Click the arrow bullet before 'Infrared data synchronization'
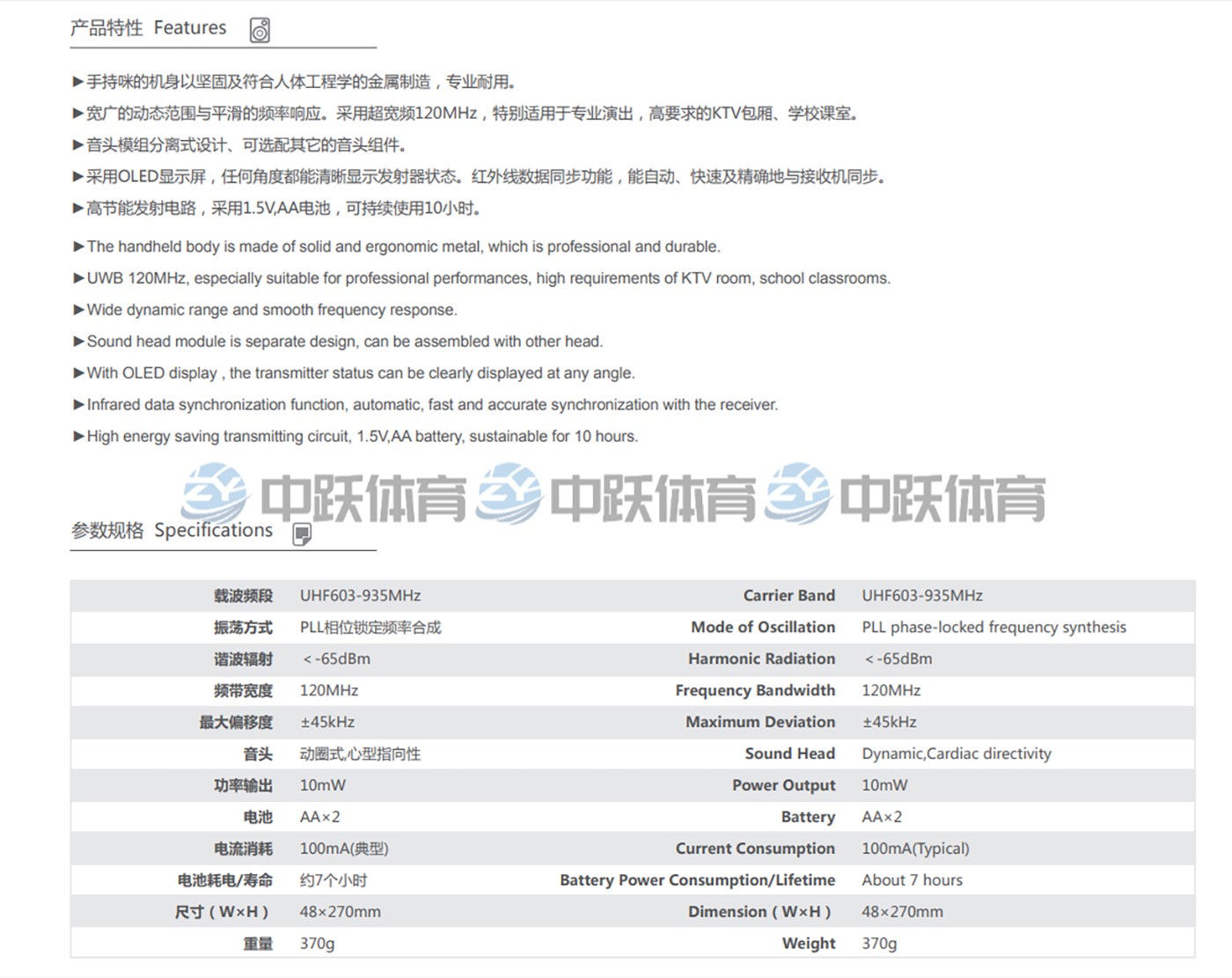The image size is (1232, 978). (78, 405)
